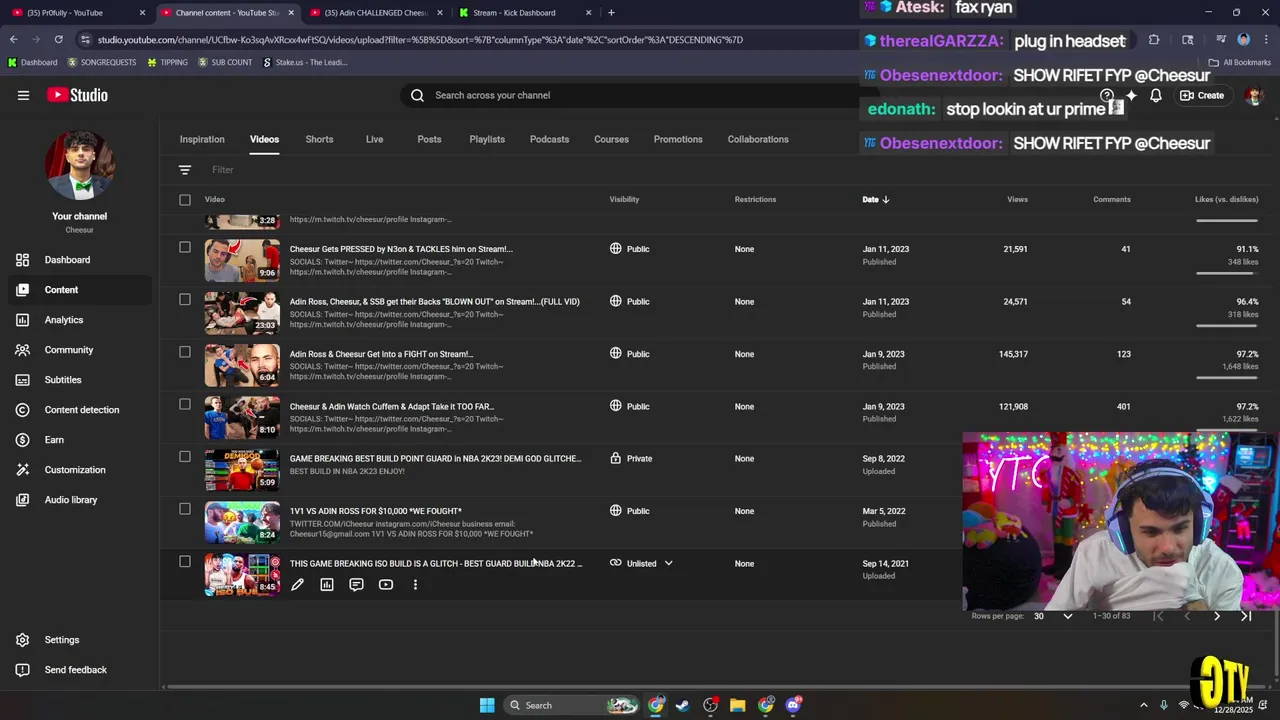The height and width of the screenshot is (720, 1280).
Task: Click the Create button
Action: click(x=1202, y=96)
